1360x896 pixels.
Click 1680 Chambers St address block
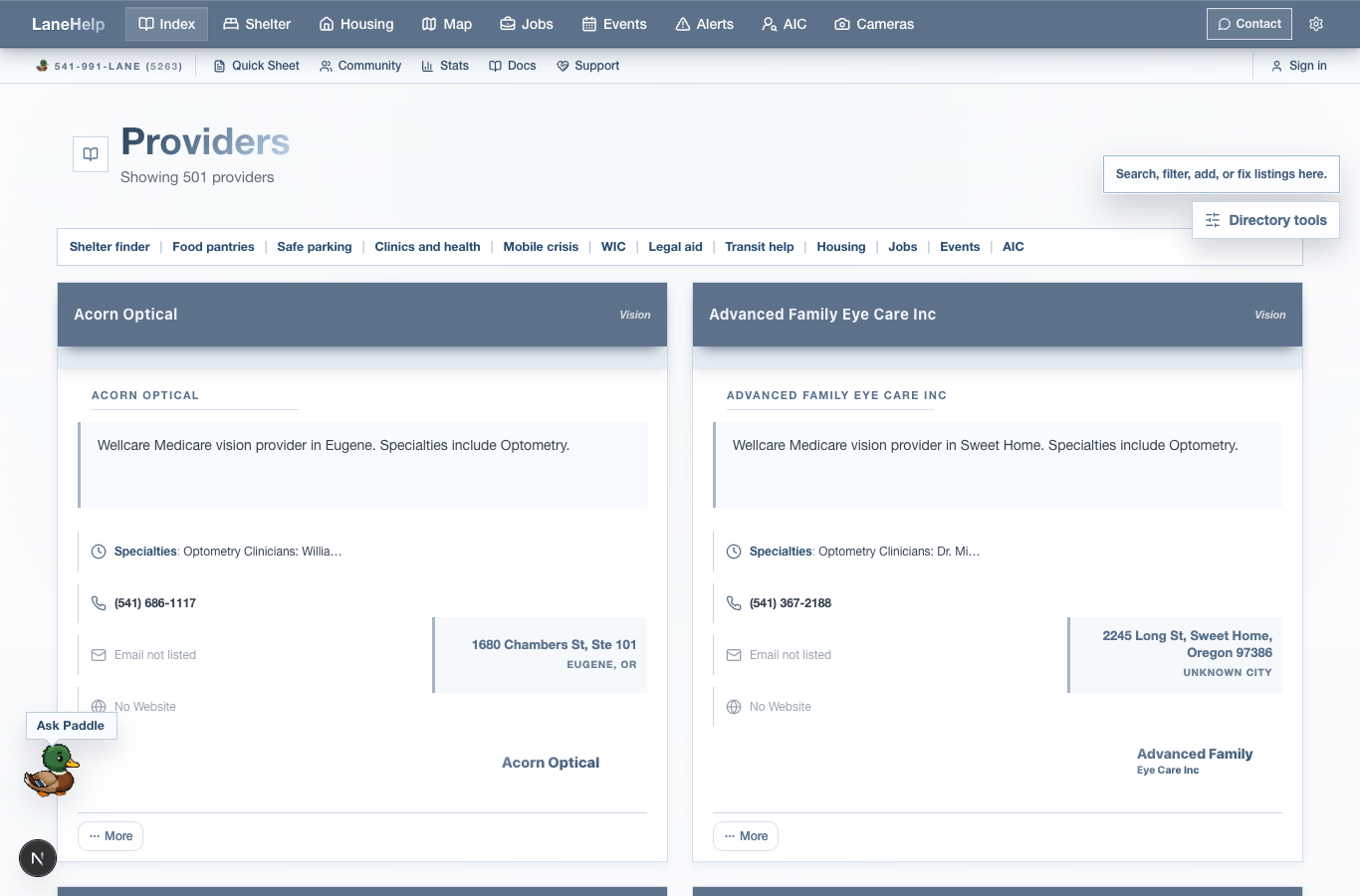point(541,655)
